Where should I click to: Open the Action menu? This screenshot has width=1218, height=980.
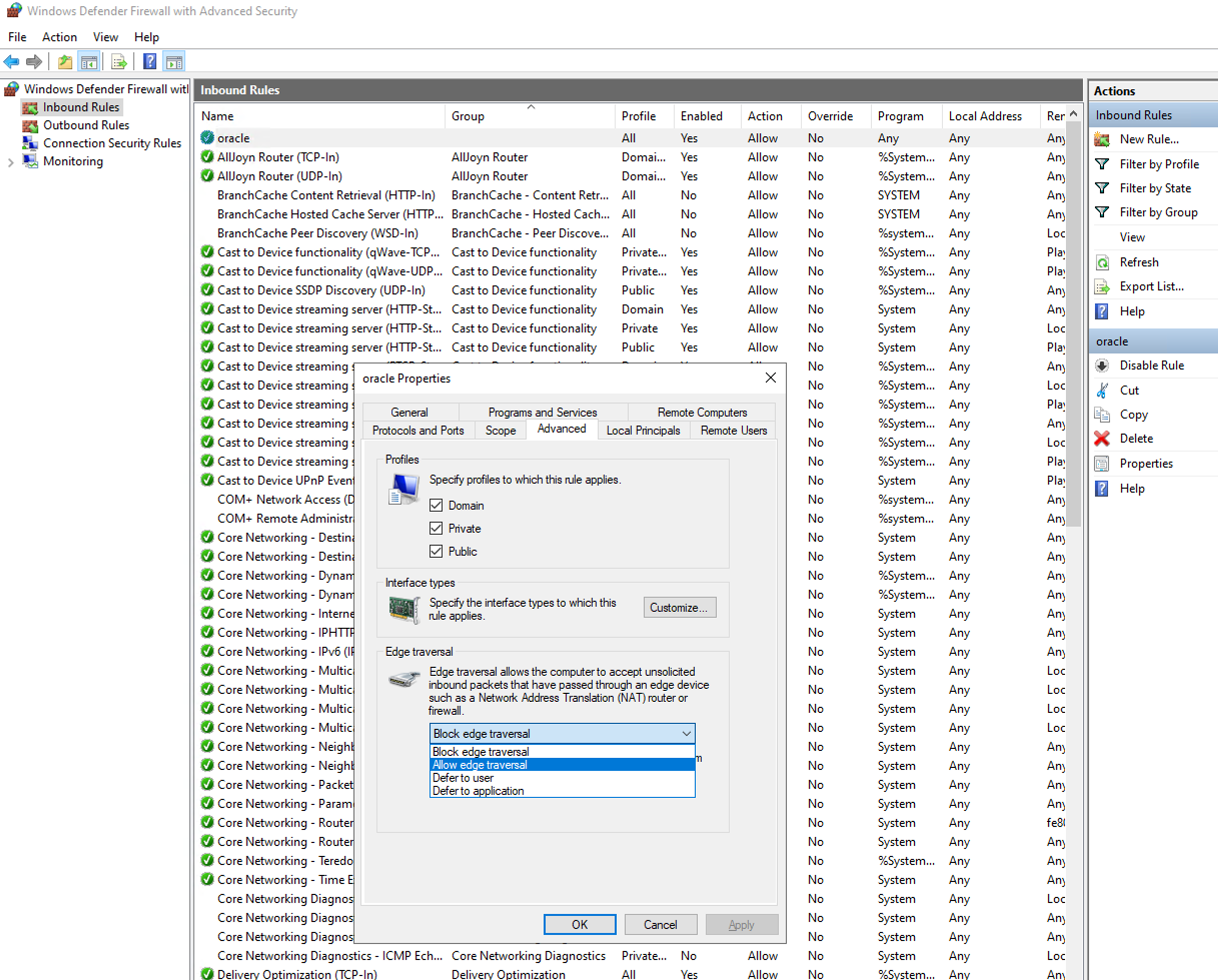point(60,38)
